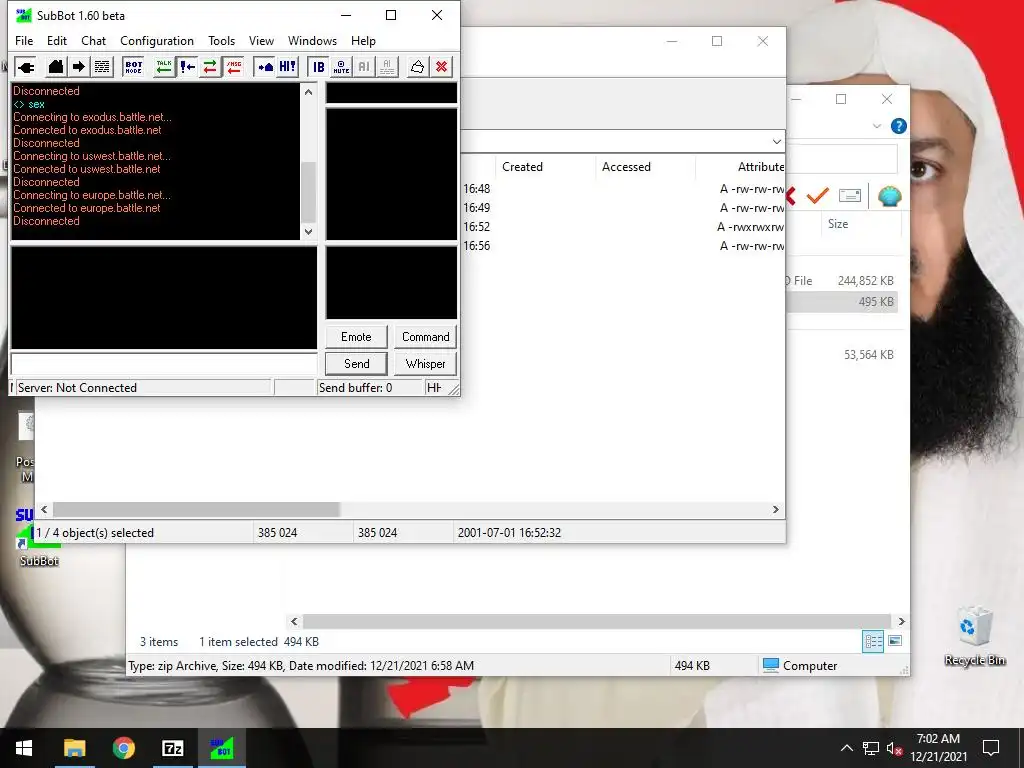1024x768 pixels.
Task: Expand the Explorer ribbon chevron
Action: coord(876,126)
